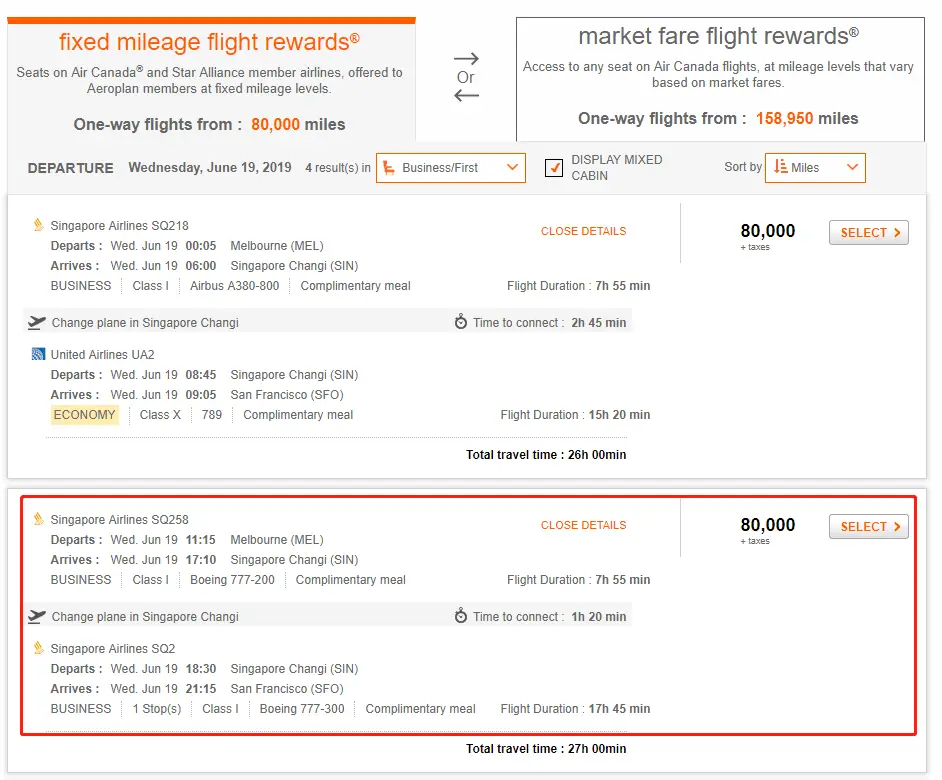
Task: Click the 789 aircraft label on UA2
Action: (212, 415)
